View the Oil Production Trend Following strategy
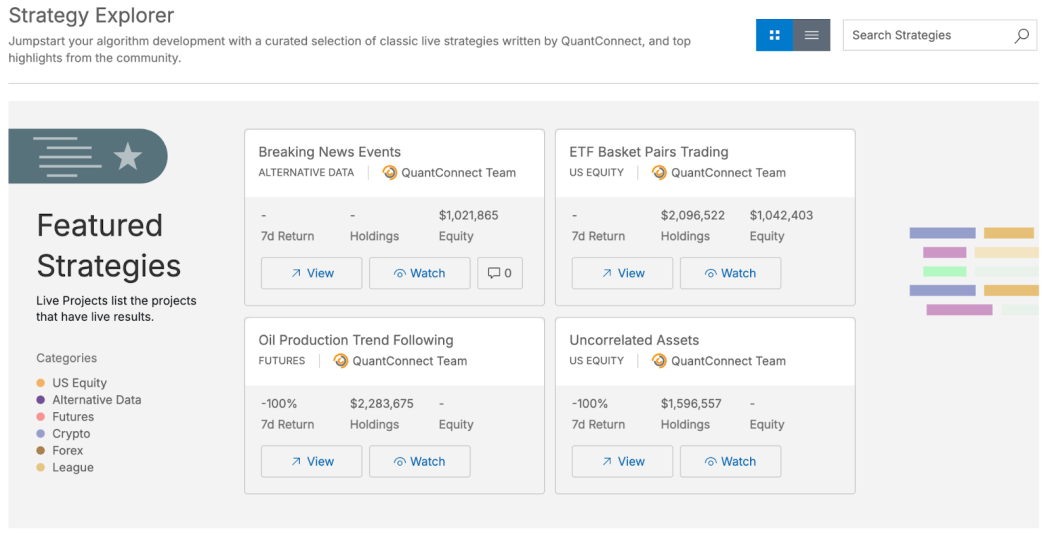The height and width of the screenshot is (536, 1050). pos(311,462)
